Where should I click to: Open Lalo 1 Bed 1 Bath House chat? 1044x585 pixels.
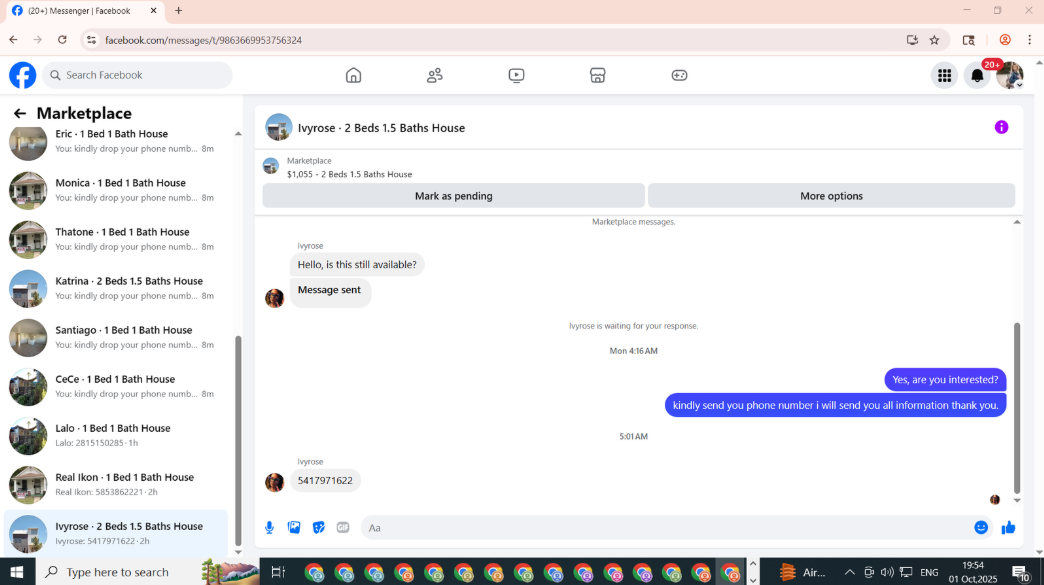(116, 435)
